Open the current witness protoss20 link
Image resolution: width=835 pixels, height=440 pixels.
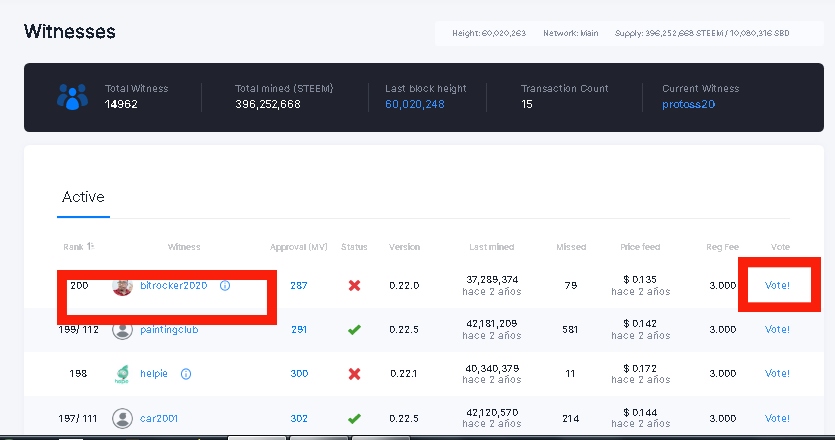tap(689, 104)
